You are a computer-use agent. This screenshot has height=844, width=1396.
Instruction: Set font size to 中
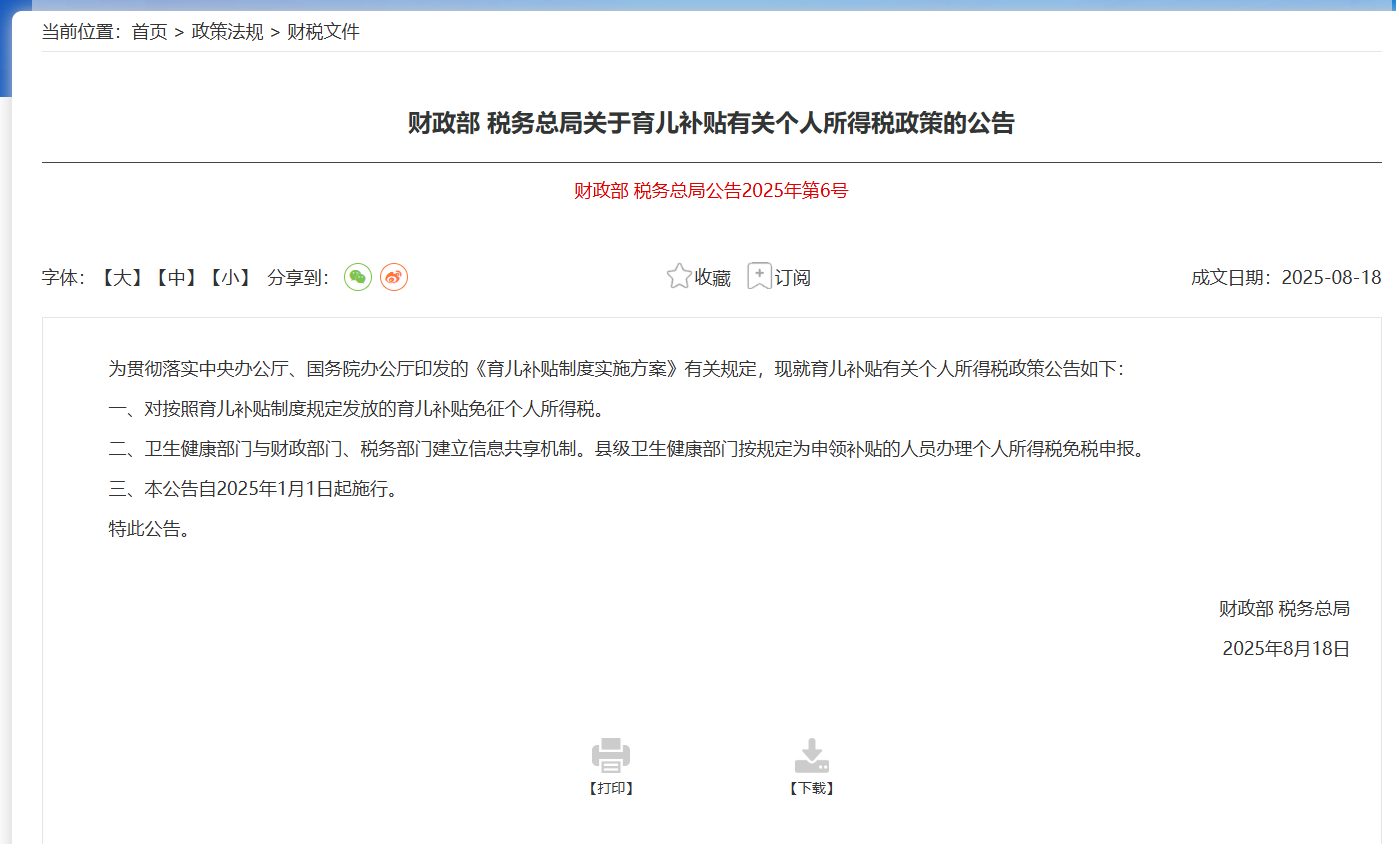tap(176, 278)
